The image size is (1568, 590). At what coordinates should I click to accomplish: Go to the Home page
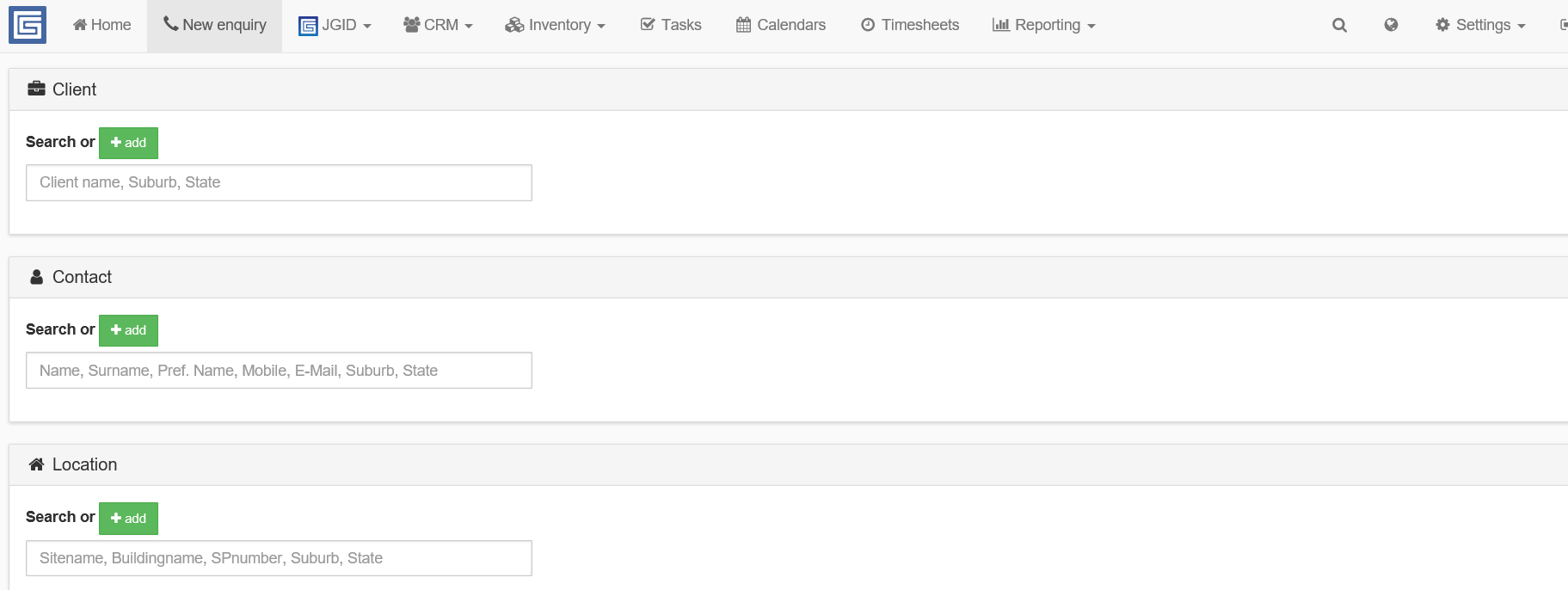[x=102, y=25]
